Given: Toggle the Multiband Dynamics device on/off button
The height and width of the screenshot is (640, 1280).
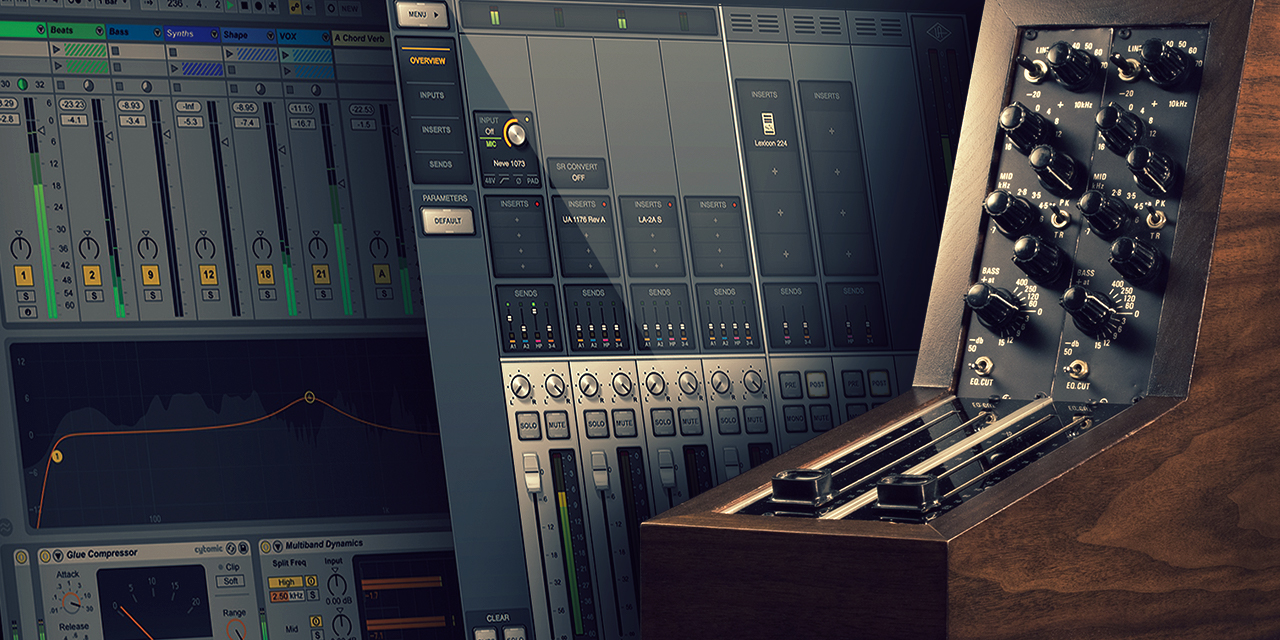Looking at the screenshot, I should click(265, 546).
